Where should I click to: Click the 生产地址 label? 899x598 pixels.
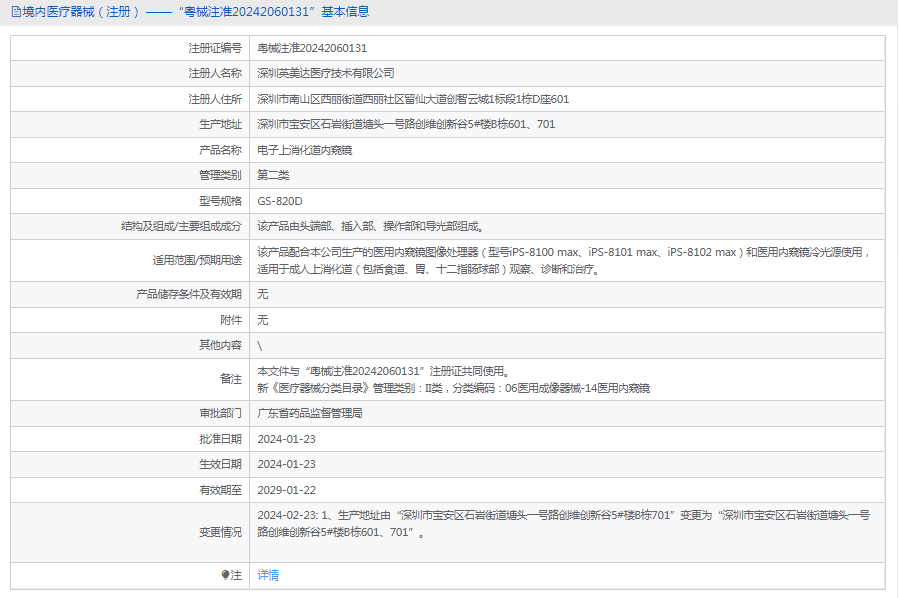tap(220, 124)
